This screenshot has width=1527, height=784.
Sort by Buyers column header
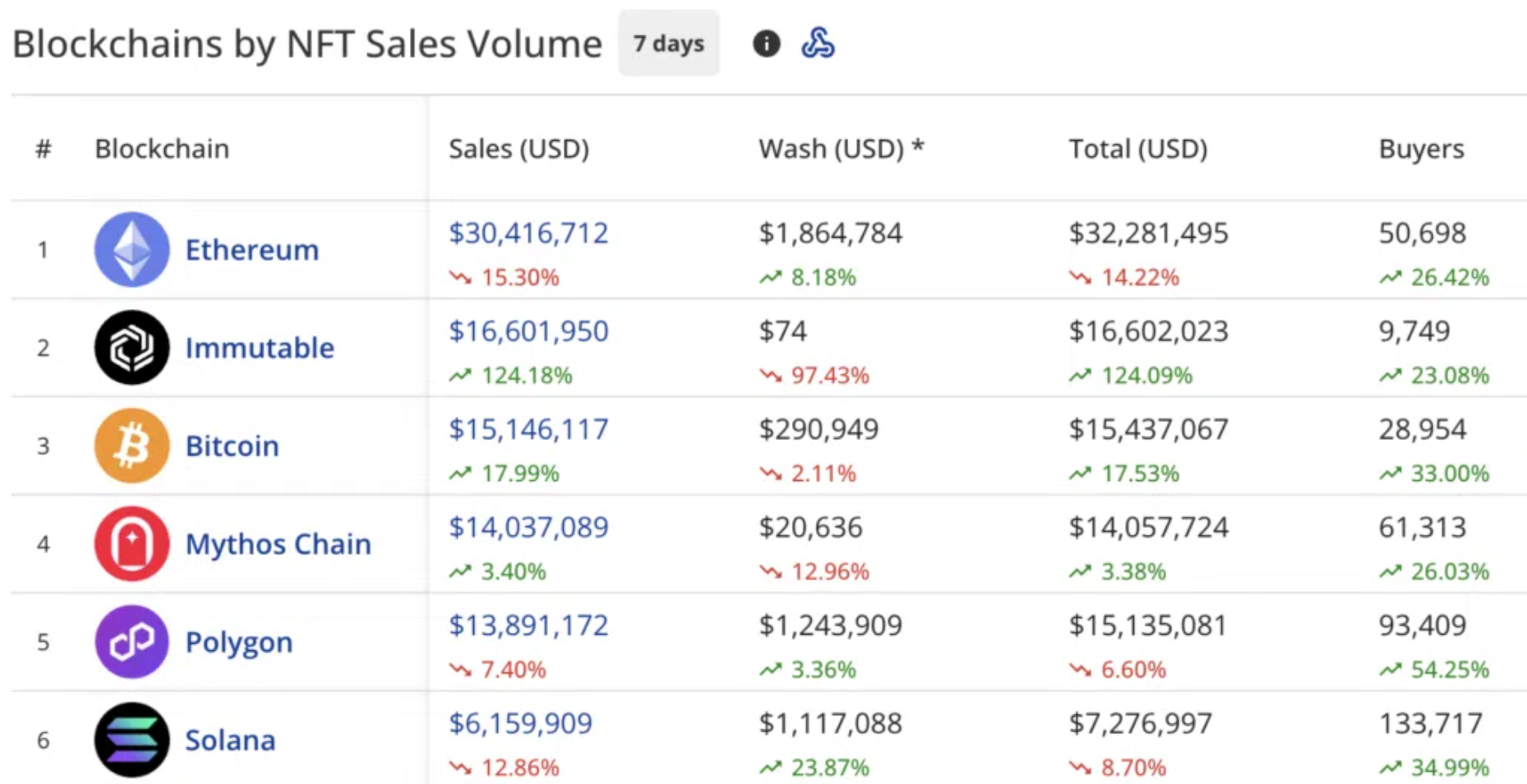click(x=1421, y=149)
